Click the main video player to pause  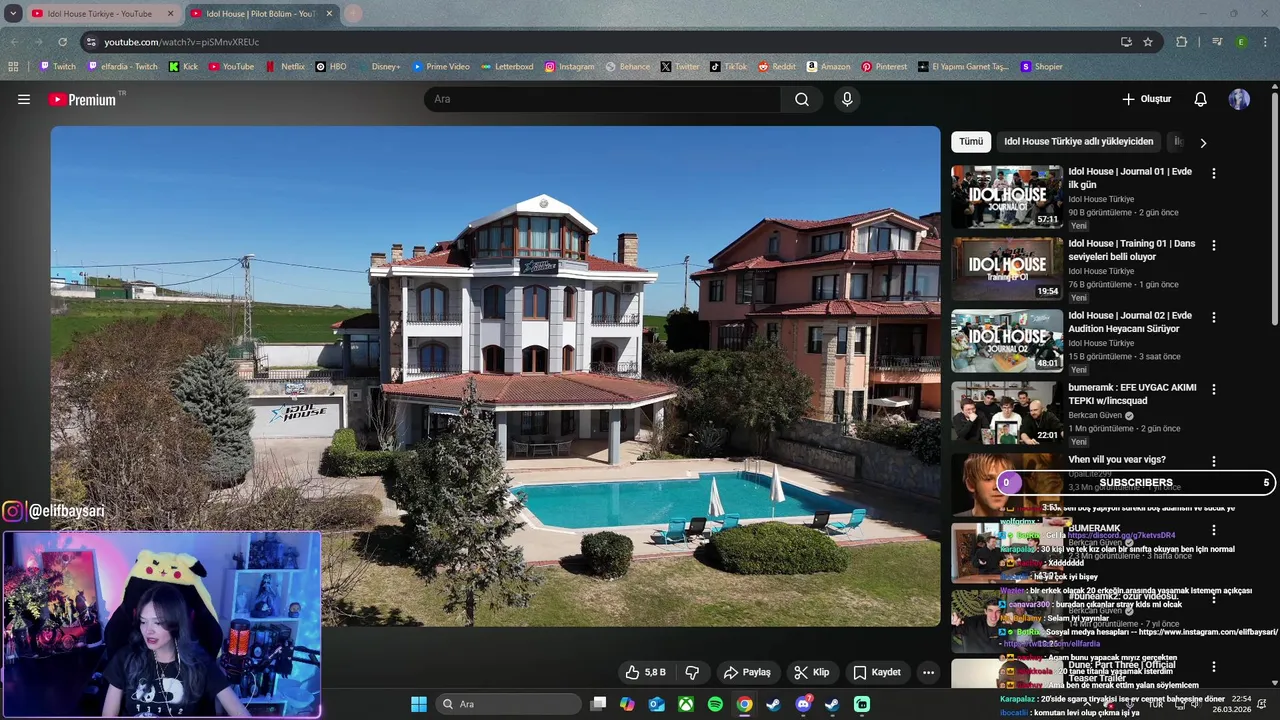coord(495,376)
